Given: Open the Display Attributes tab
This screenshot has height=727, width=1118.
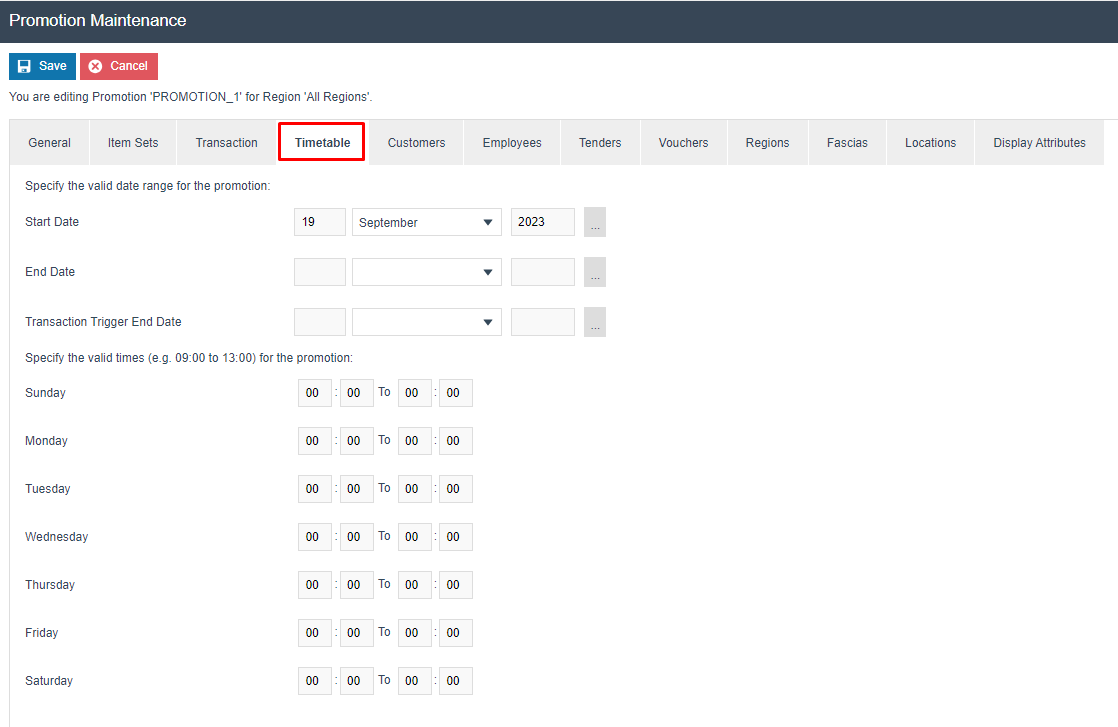Looking at the screenshot, I should click(x=1039, y=143).
